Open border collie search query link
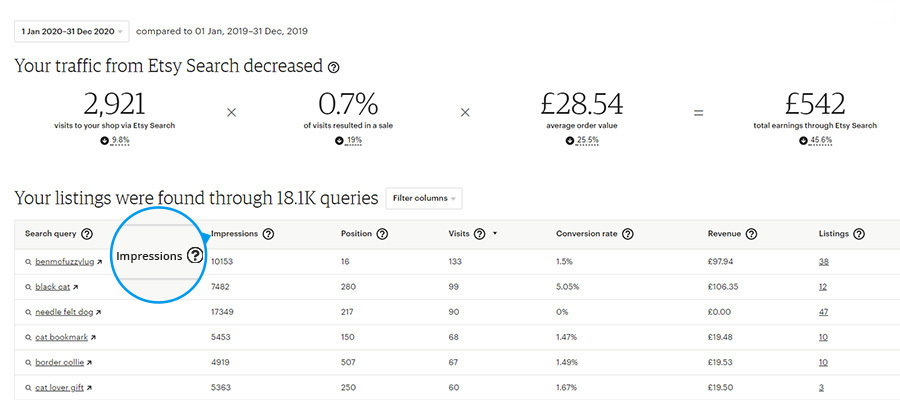Screen dimensions: 900x400 point(60,363)
